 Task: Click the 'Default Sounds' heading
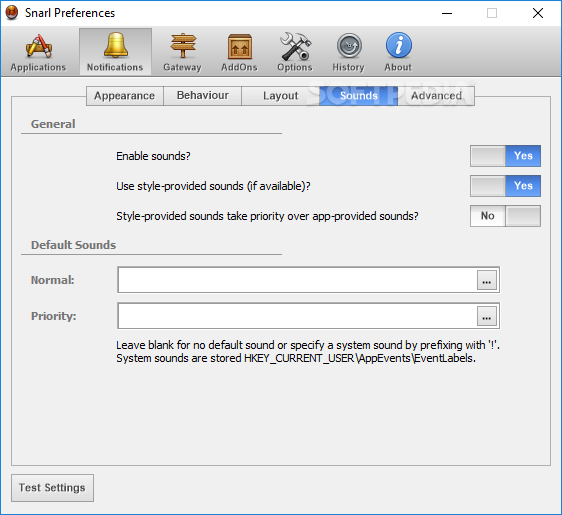pos(73,245)
